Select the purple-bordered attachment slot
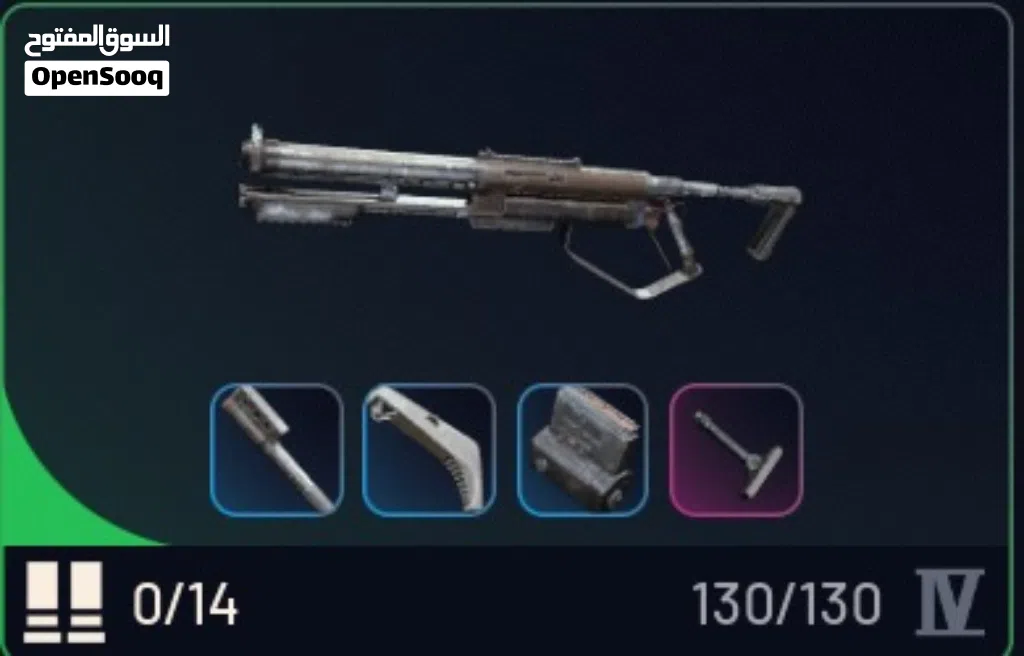Viewport: 1024px width, 656px height. pyautogui.click(x=736, y=450)
